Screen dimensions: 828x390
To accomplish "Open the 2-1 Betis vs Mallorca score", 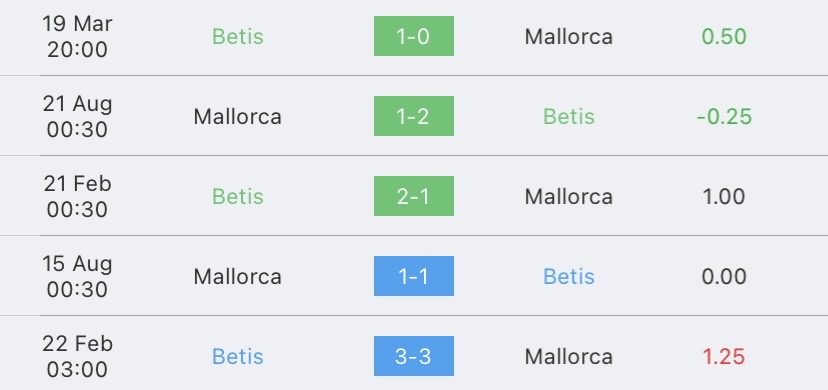I will (x=413, y=196).
